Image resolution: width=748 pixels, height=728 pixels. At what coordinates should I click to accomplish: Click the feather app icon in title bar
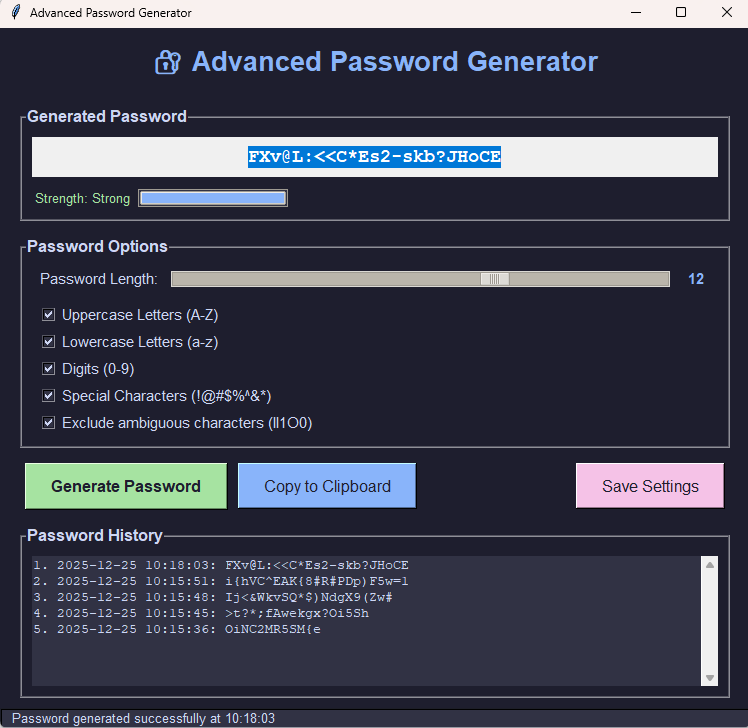coord(14,13)
